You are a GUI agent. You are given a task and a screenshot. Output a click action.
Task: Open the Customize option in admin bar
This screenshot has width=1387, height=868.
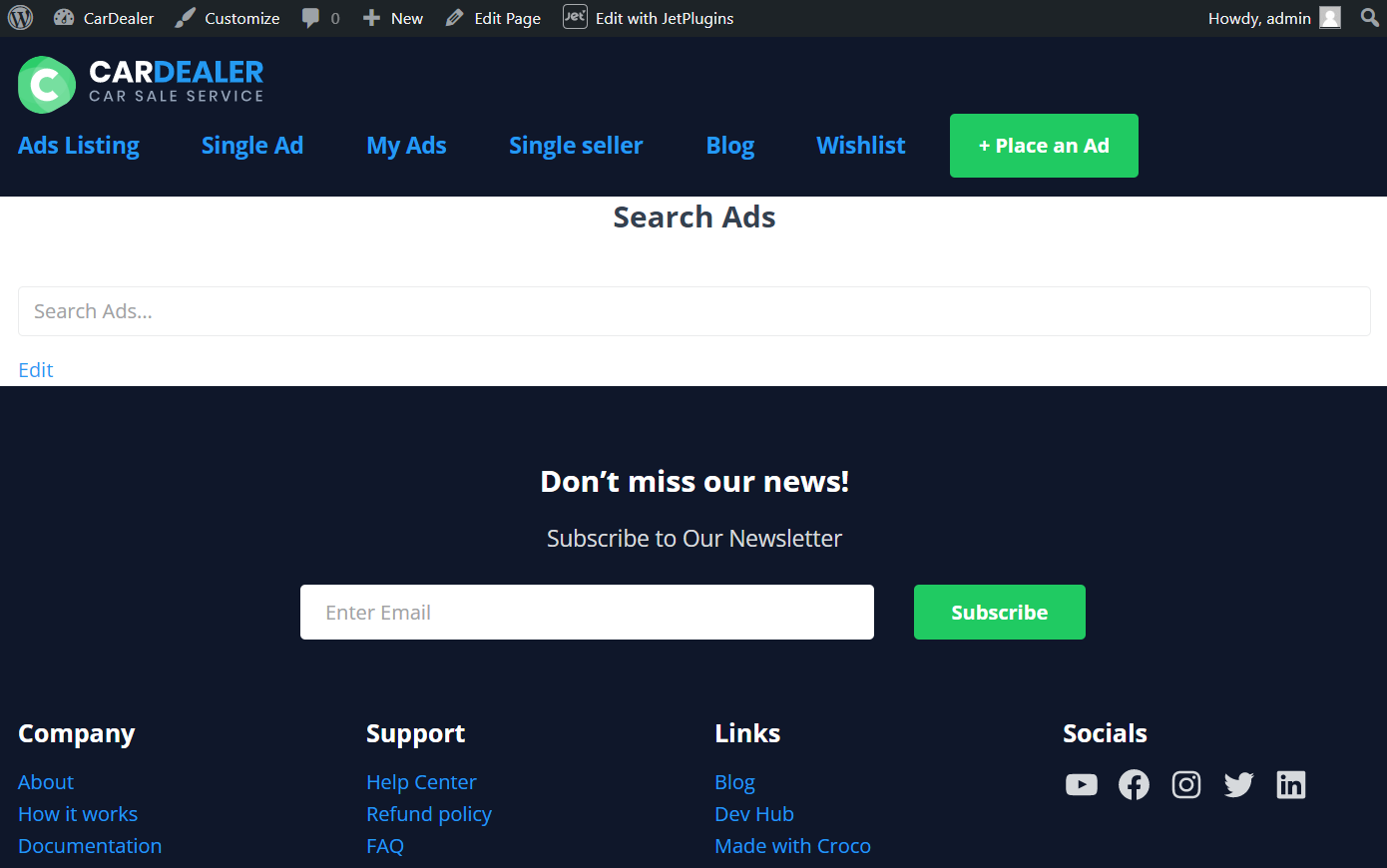pos(228,18)
